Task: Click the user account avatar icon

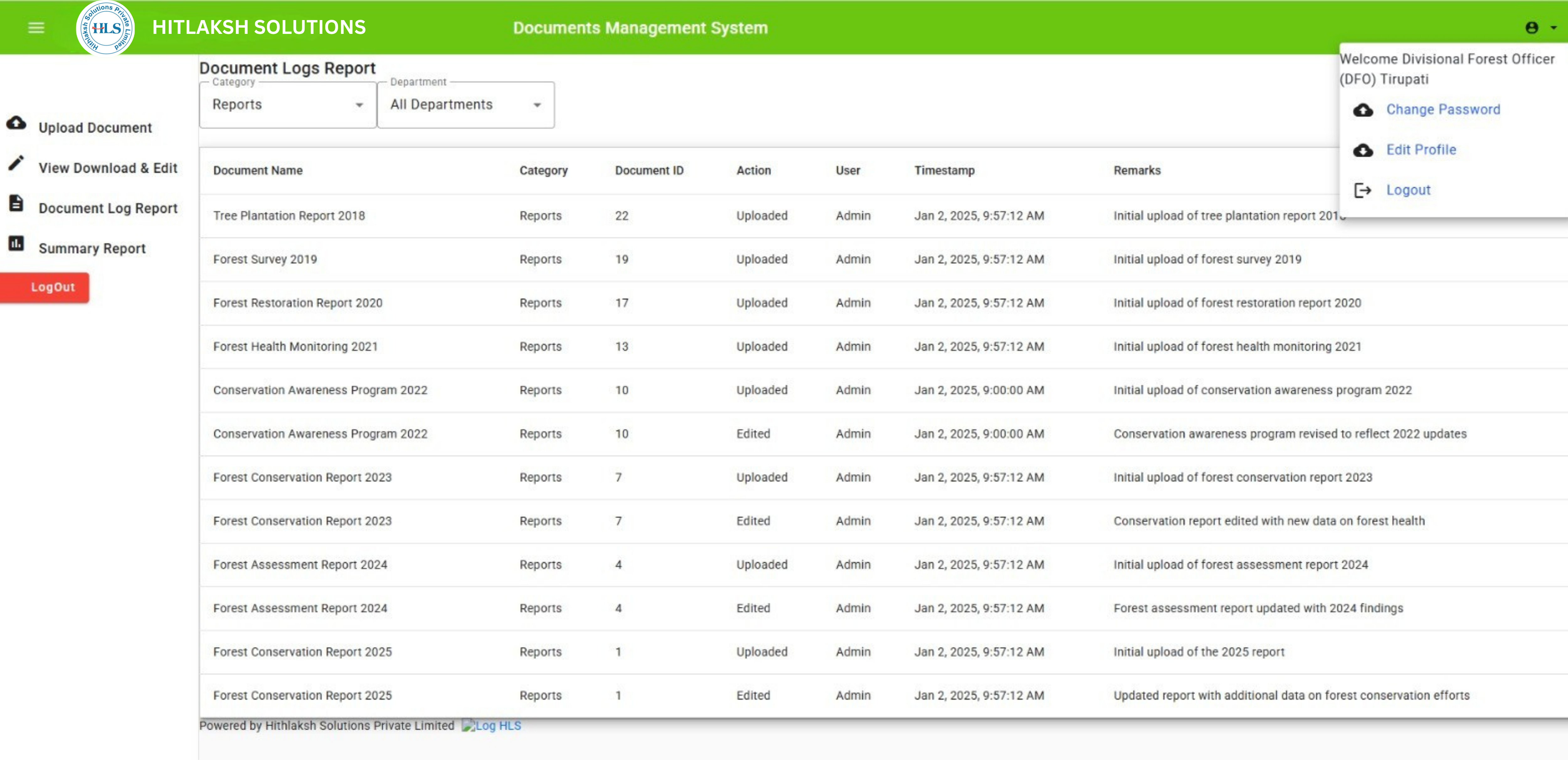Action: (1532, 28)
